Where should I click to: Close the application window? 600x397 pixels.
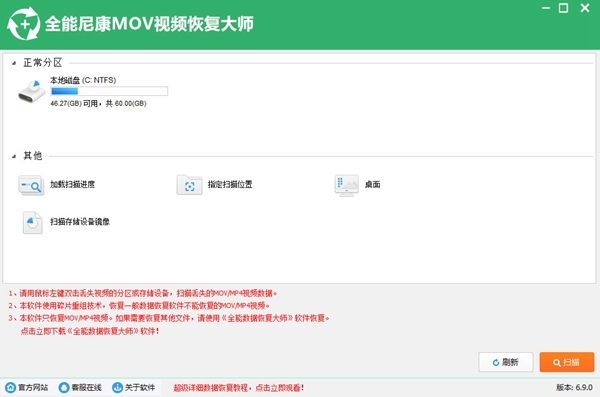(x=585, y=8)
